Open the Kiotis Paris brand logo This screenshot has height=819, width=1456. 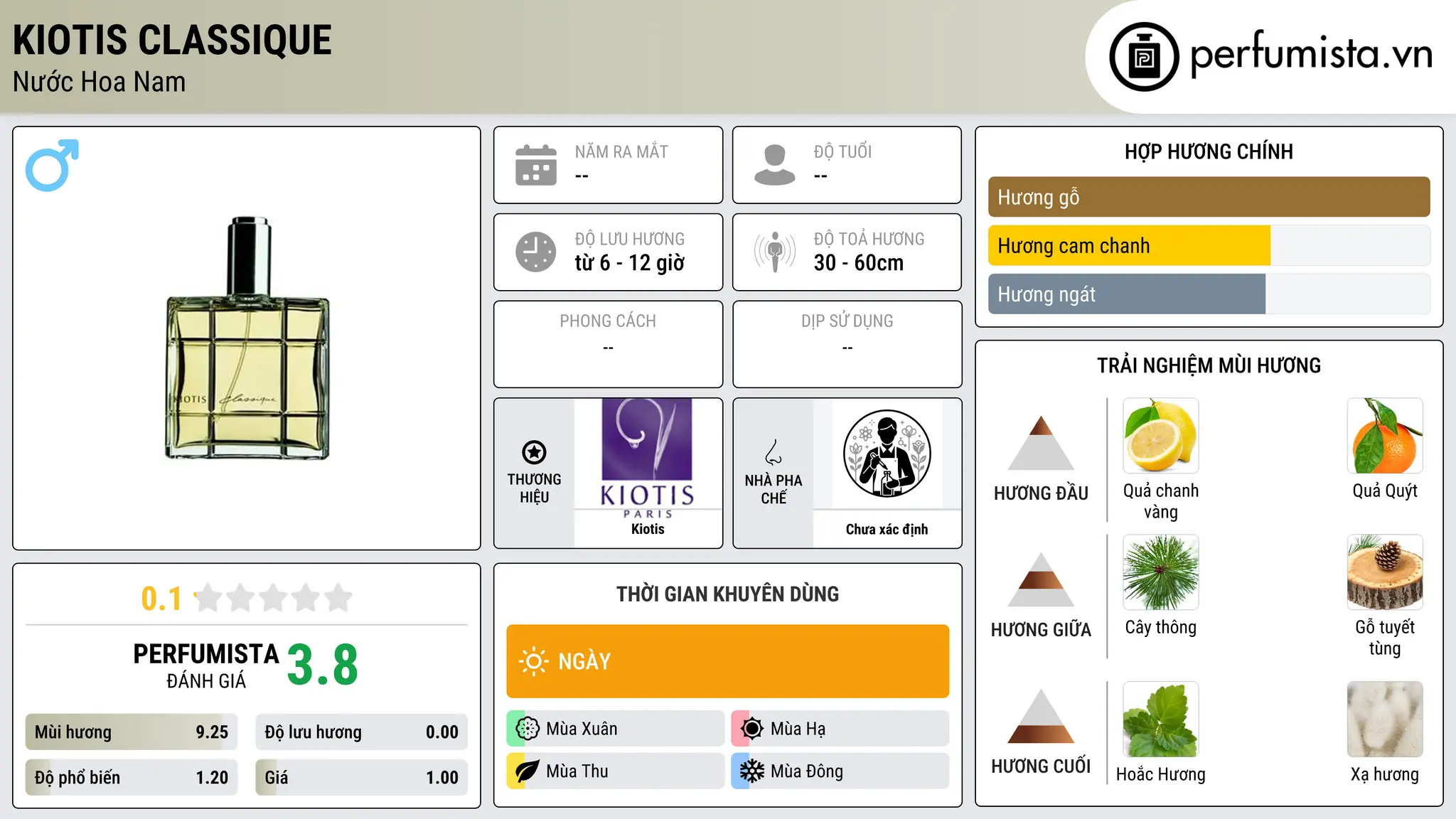tap(647, 459)
